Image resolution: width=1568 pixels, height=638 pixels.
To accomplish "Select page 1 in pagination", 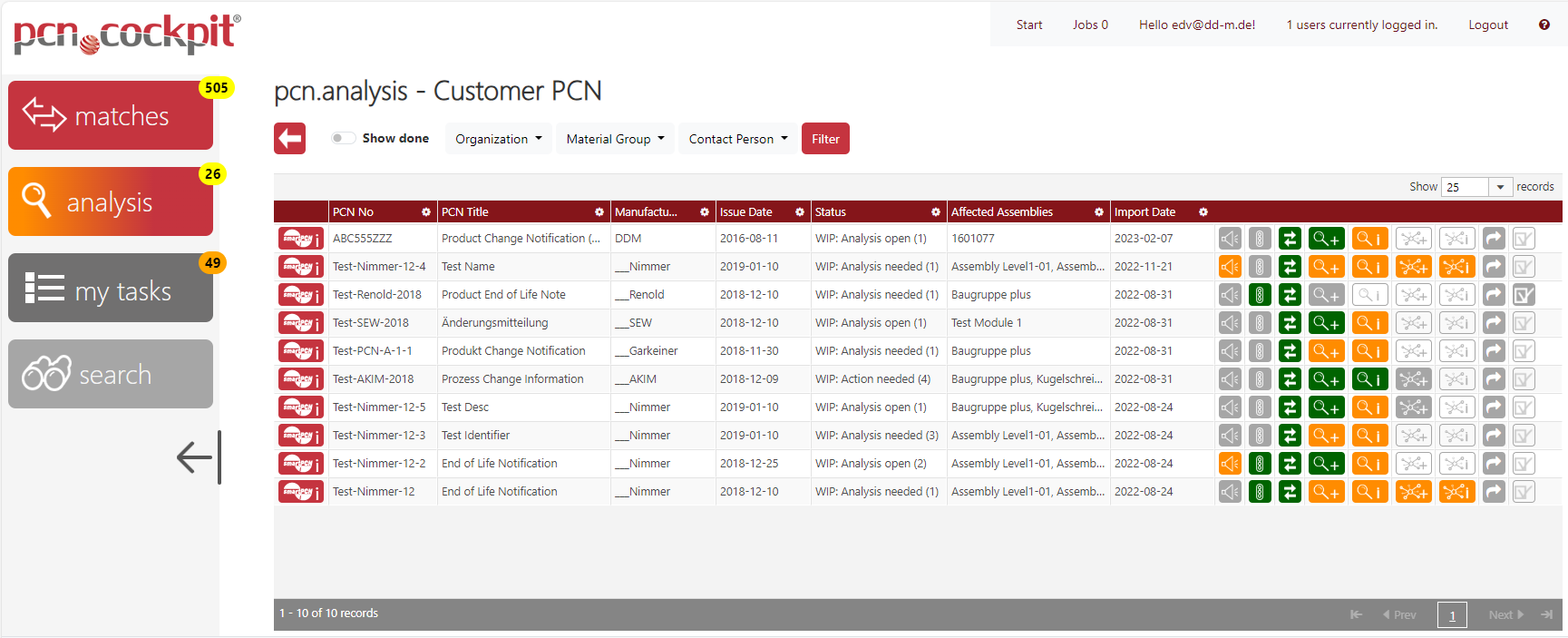I will [x=1452, y=615].
